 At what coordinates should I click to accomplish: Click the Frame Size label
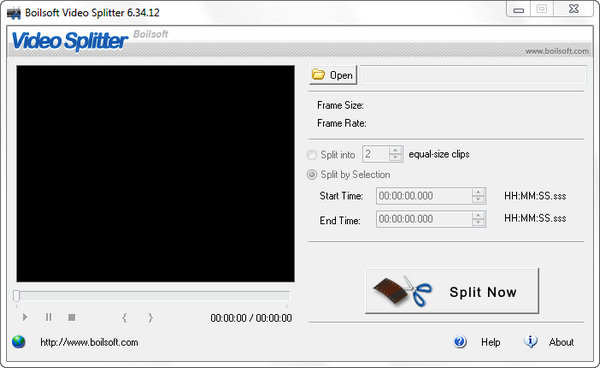(340, 105)
